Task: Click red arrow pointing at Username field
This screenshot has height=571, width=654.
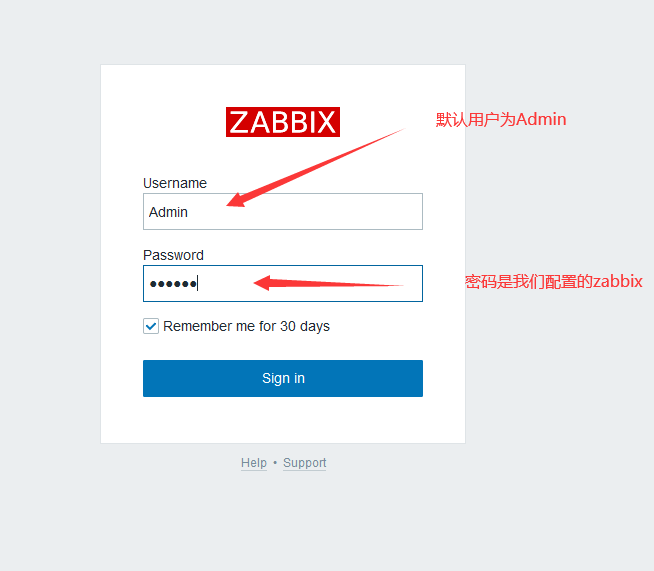Action: pyautogui.click(x=316, y=168)
